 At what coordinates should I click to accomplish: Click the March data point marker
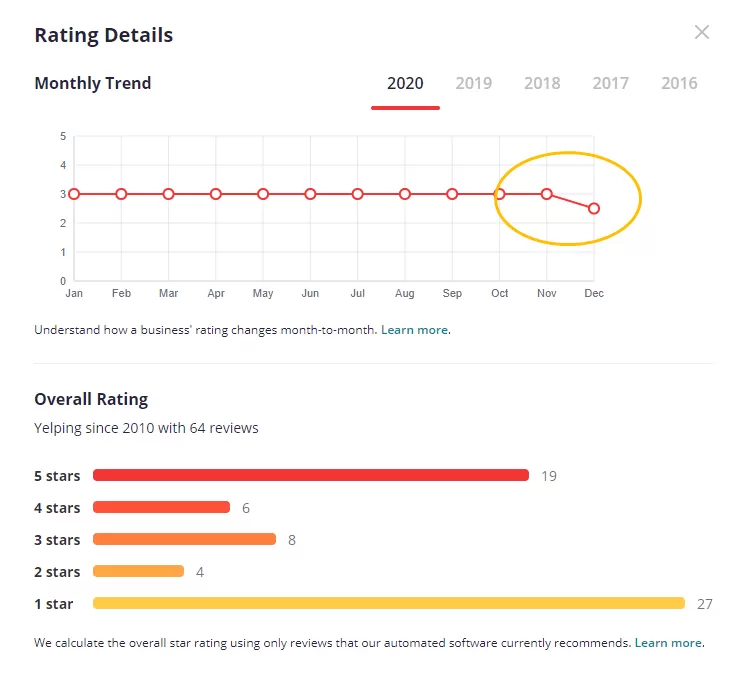click(x=168, y=194)
